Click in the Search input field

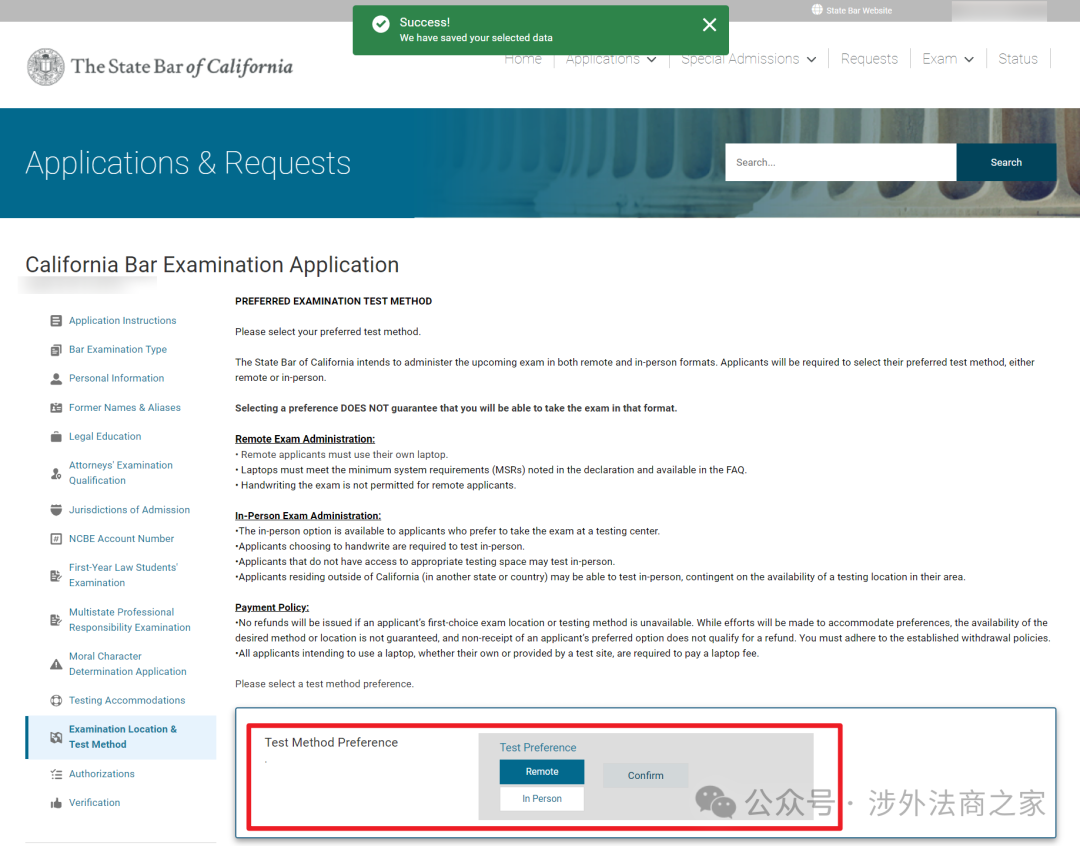[841, 163]
